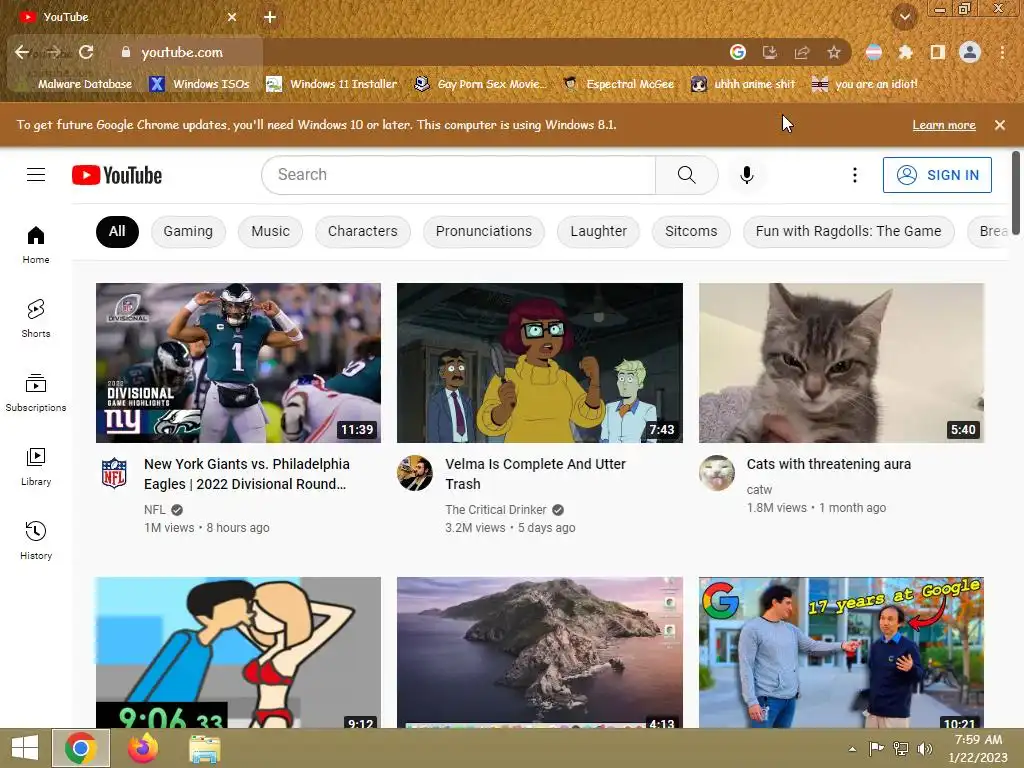Open the 17 years at Google thumbnail
The width and height of the screenshot is (1024, 768).
coord(841,652)
